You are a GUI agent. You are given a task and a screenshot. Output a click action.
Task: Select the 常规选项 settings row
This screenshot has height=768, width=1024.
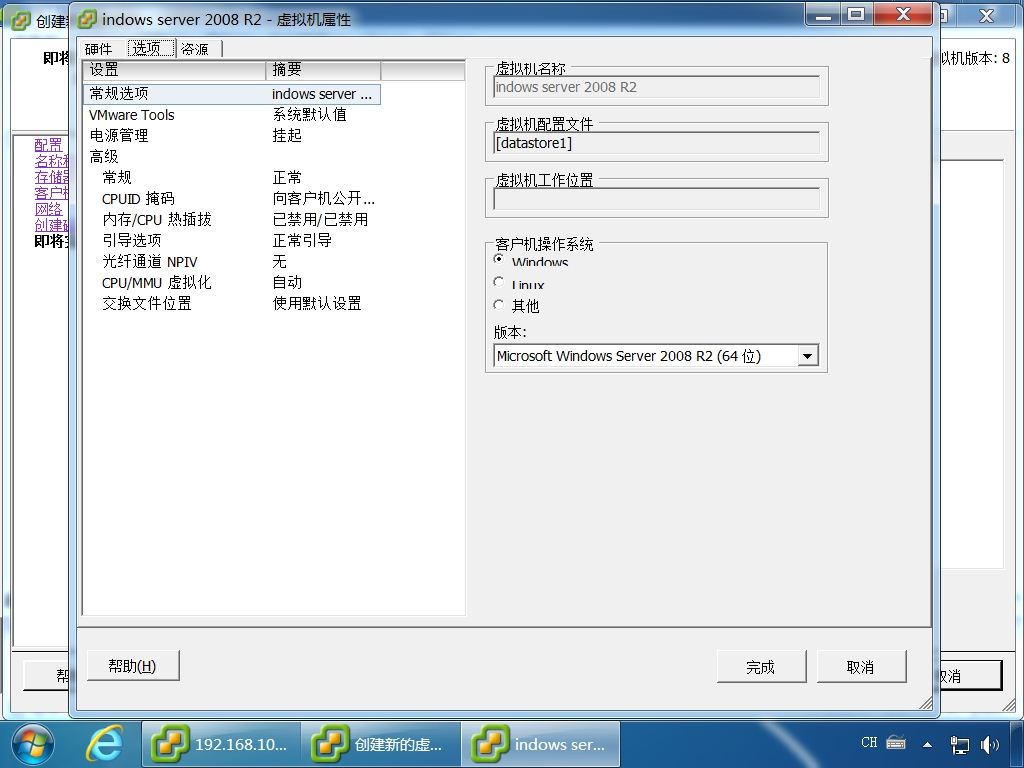(x=232, y=94)
